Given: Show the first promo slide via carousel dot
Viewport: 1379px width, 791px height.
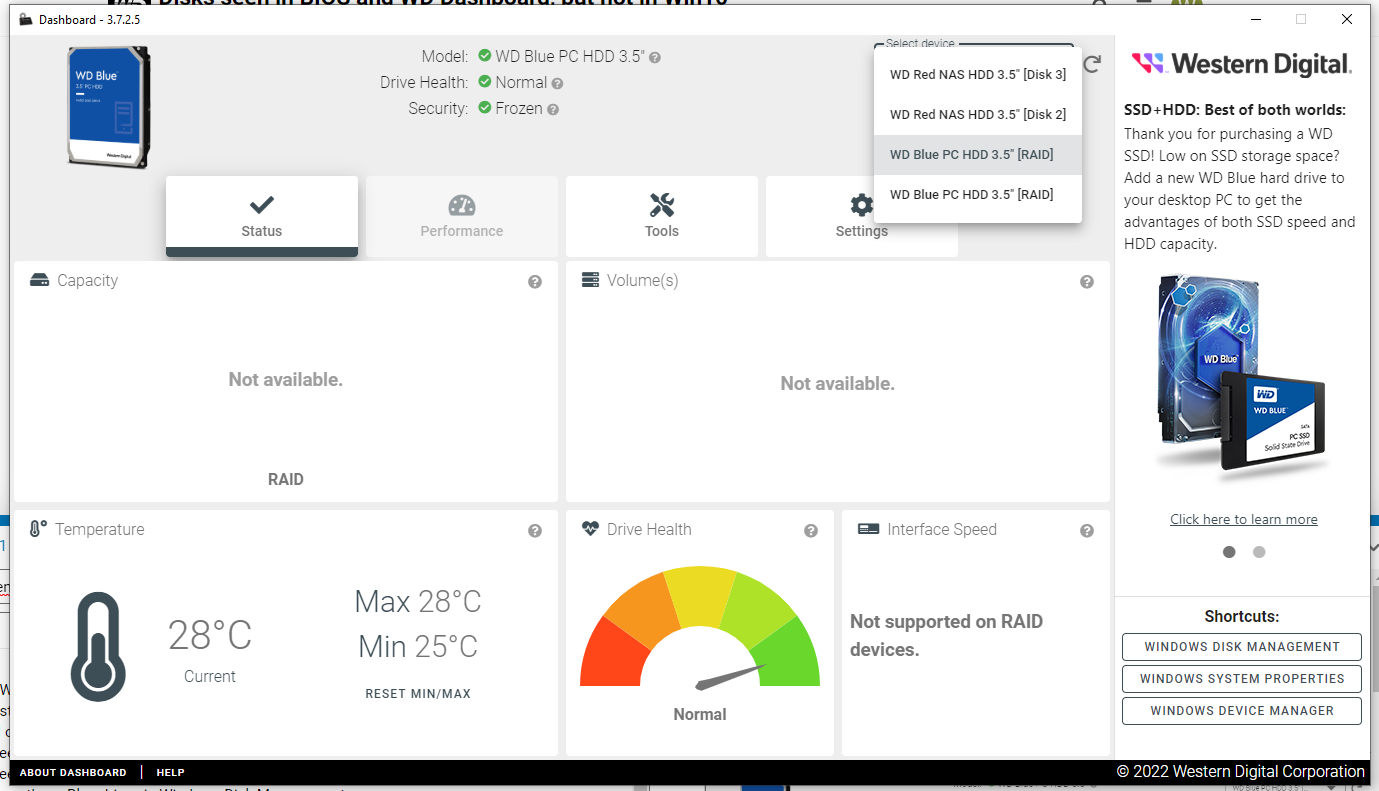Looking at the screenshot, I should [1229, 552].
